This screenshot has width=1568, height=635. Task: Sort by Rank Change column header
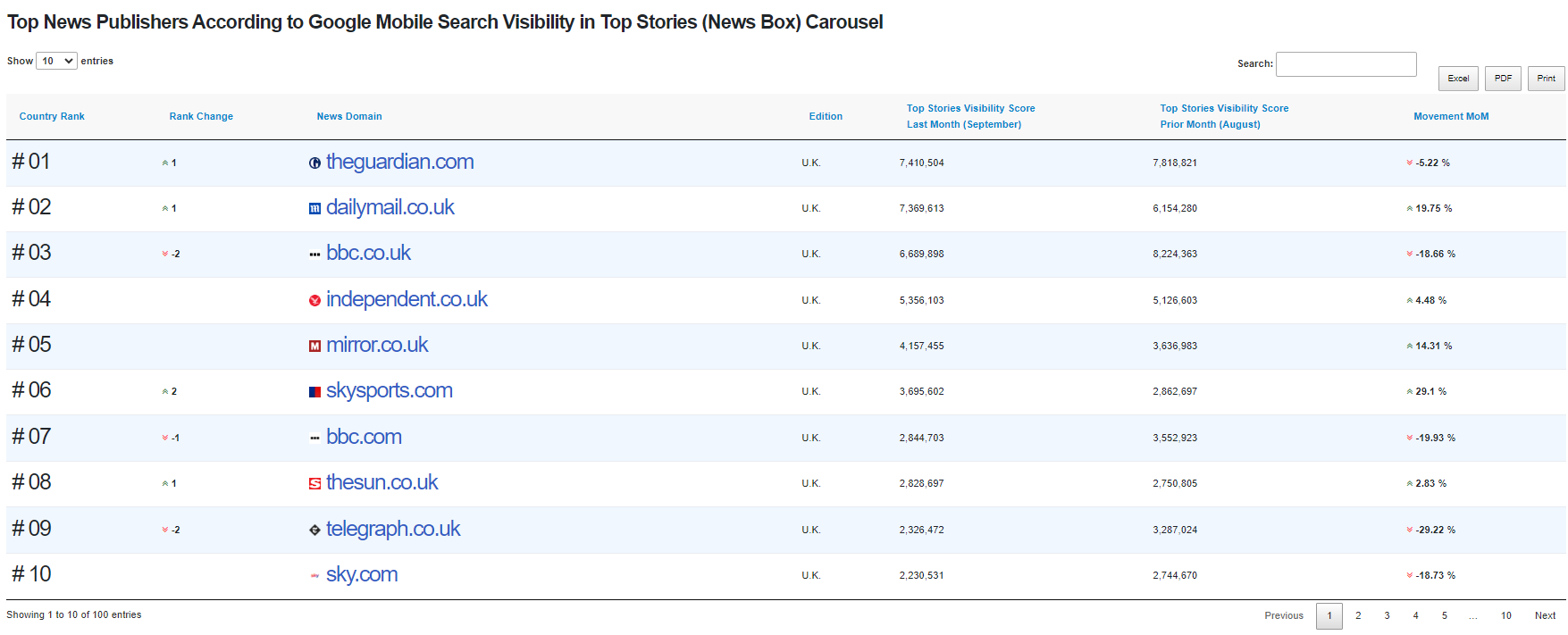point(201,116)
